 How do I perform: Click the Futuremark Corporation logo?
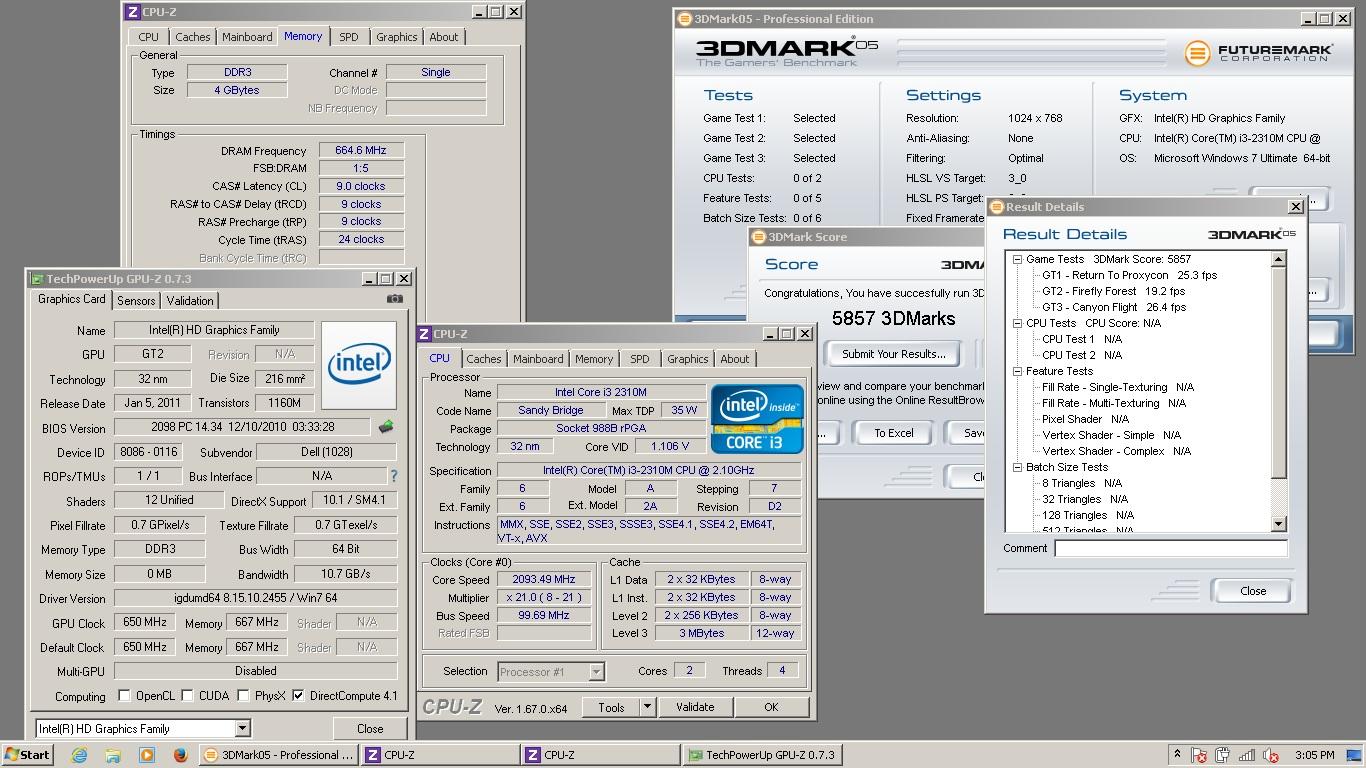tap(1259, 53)
